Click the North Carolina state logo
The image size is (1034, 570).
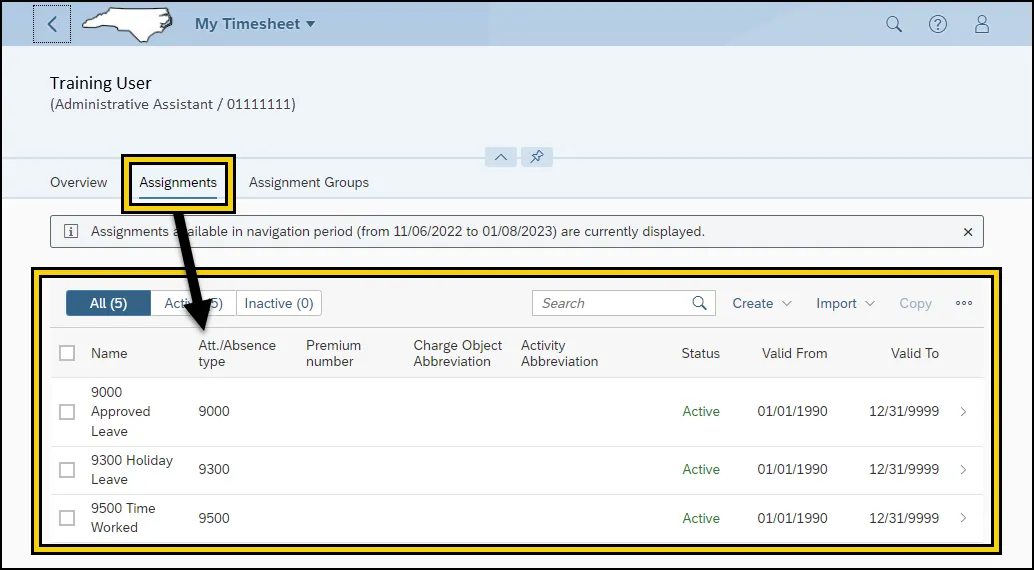coord(126,23)
